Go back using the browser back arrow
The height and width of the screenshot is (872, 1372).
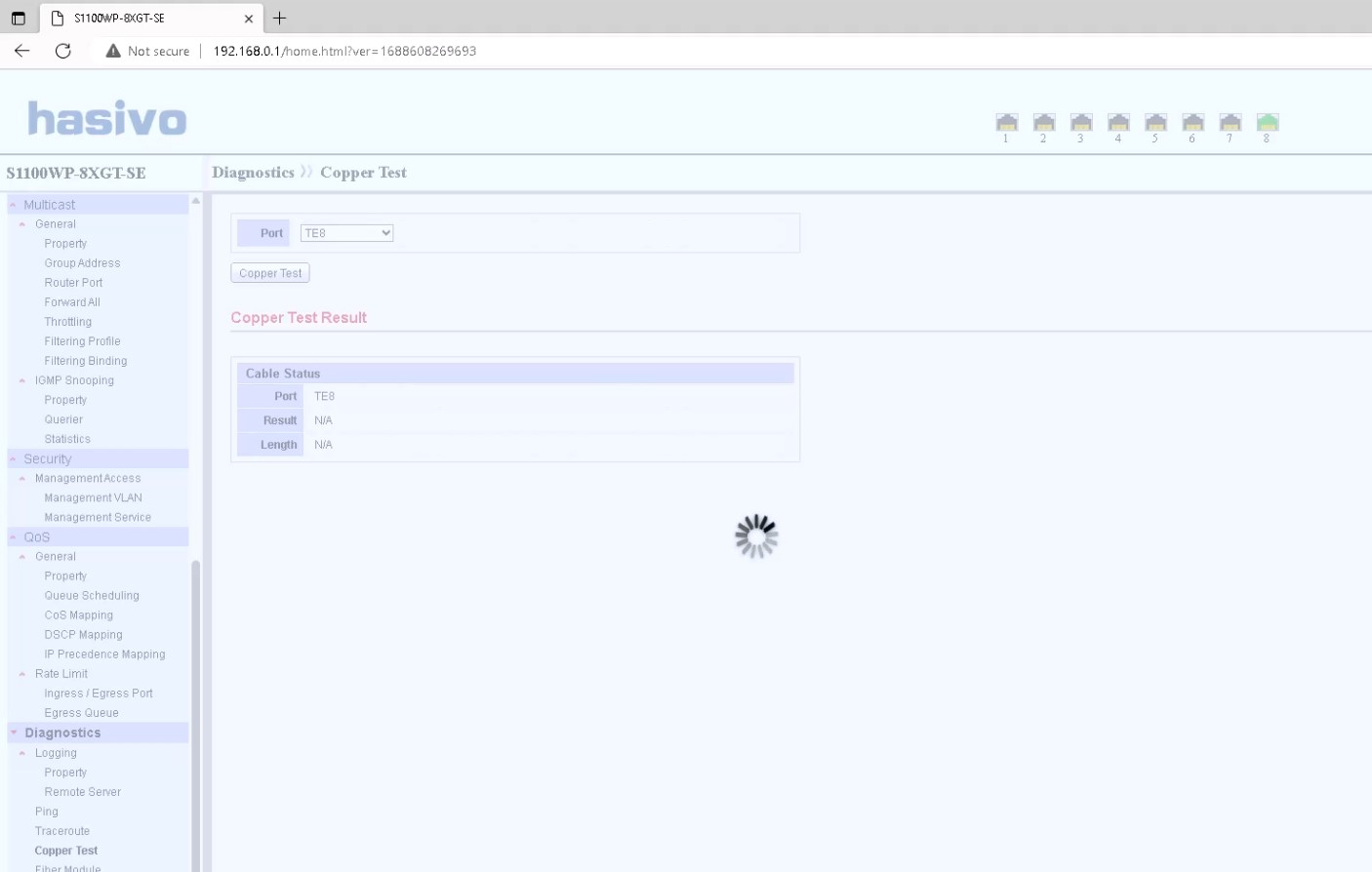22,51
